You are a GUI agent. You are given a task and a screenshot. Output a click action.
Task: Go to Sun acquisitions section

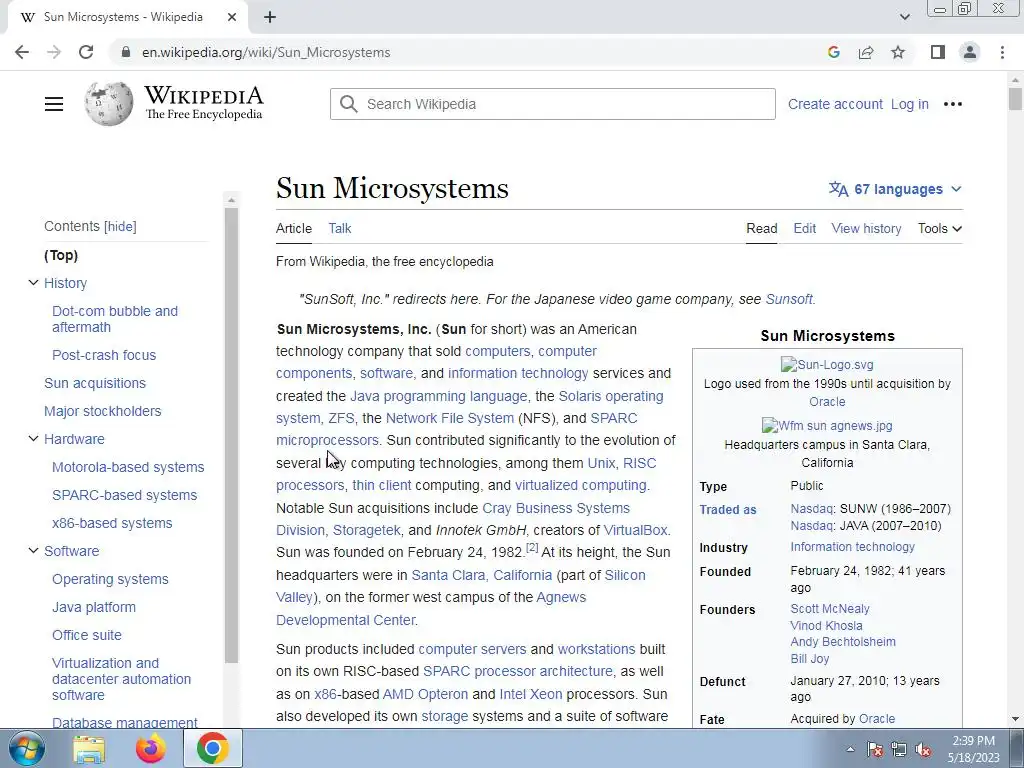click(95, 383)
